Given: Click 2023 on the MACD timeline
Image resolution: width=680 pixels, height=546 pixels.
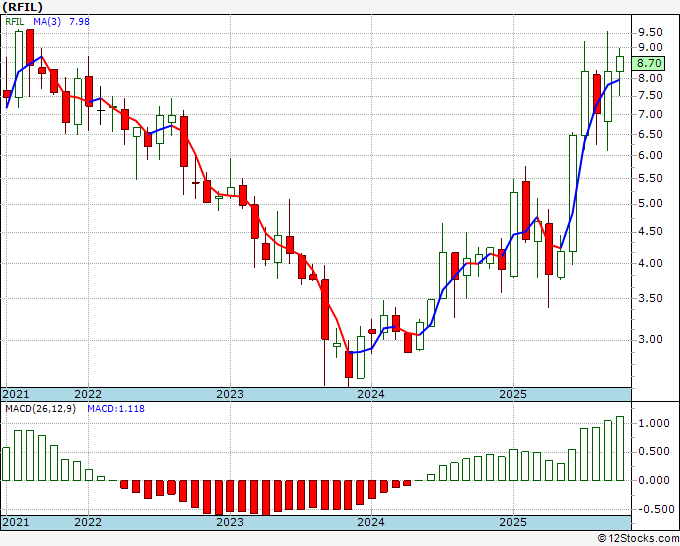Looking at the screenshot, I should pos(230,522).
